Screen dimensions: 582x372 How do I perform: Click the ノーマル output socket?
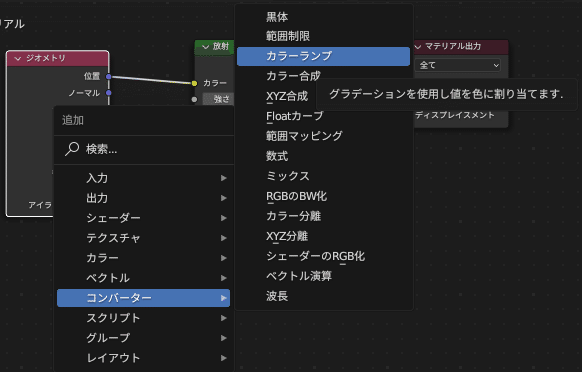coord(108,93)
